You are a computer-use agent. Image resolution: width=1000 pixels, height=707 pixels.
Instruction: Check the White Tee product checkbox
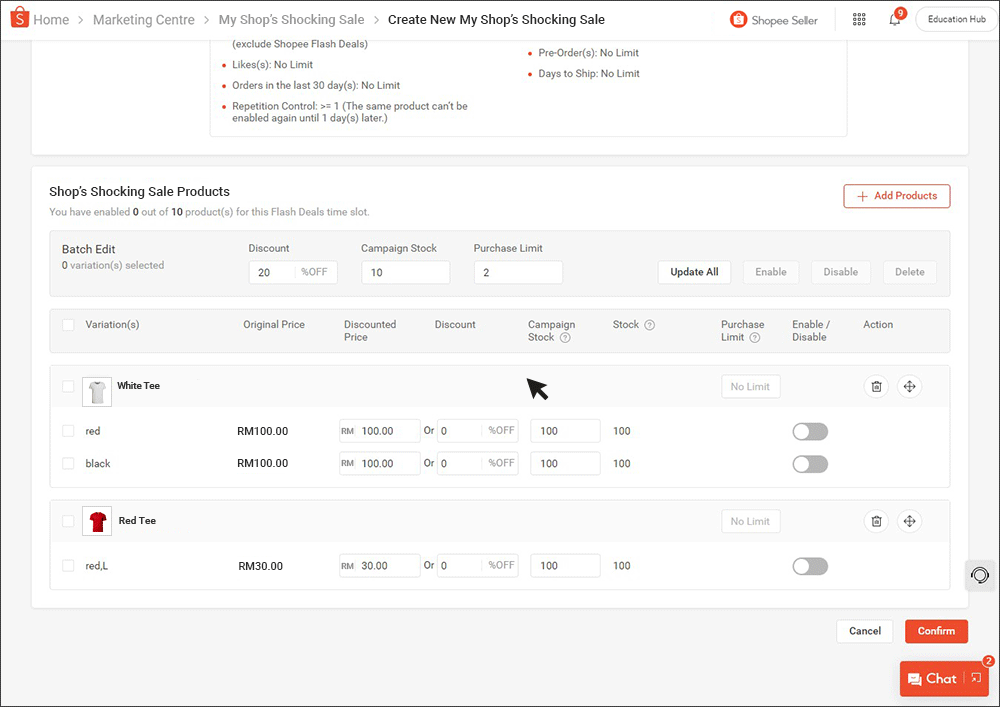pyautogui.click(x=68, y=386)
